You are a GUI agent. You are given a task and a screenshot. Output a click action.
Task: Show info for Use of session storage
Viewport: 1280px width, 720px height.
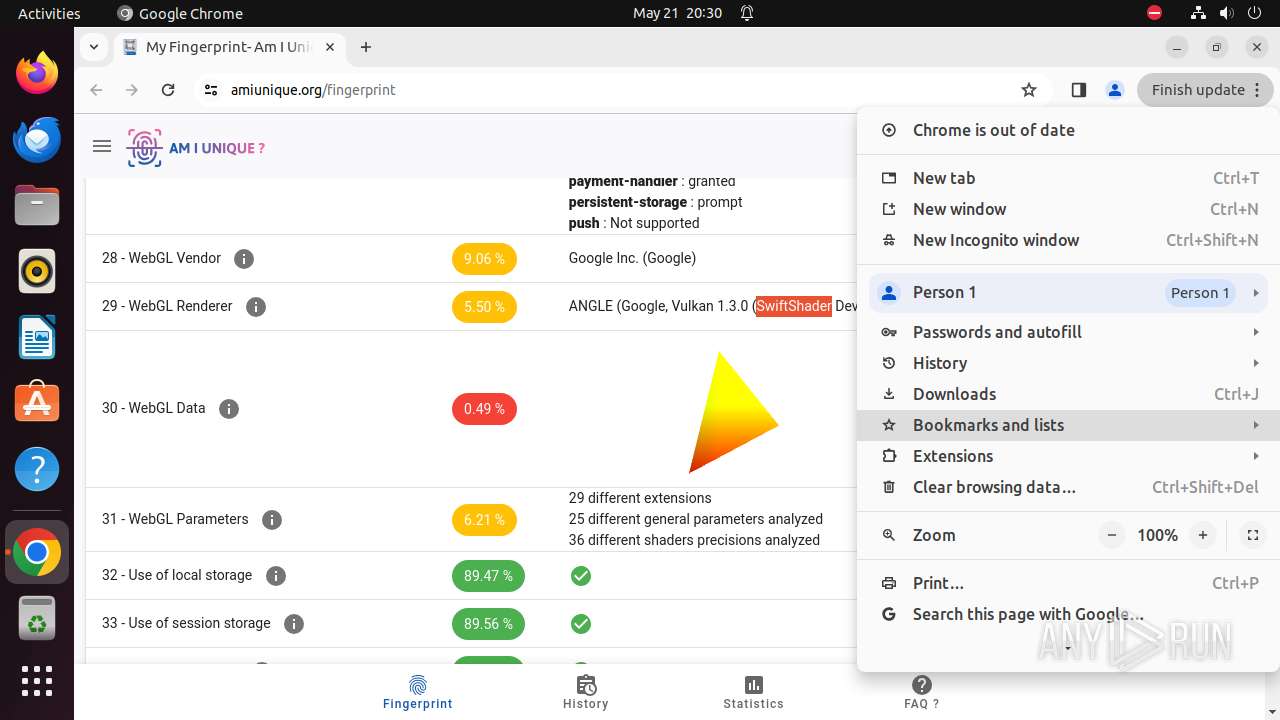pyautogui.click(x=294, y=624)
